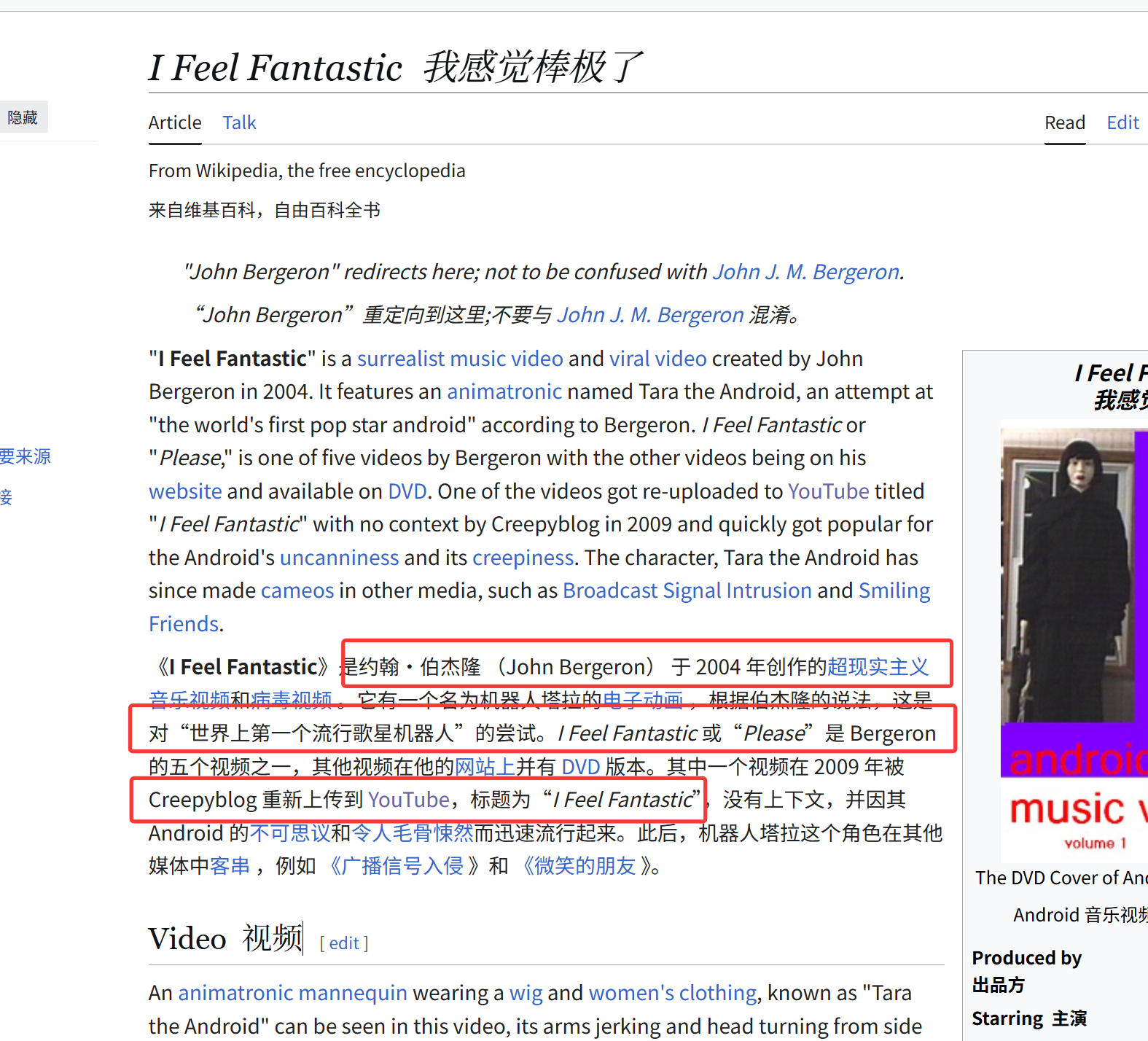Open the Article tab
The width and height of the screenshot is (1148, 1041).
[x=175, y=122]
